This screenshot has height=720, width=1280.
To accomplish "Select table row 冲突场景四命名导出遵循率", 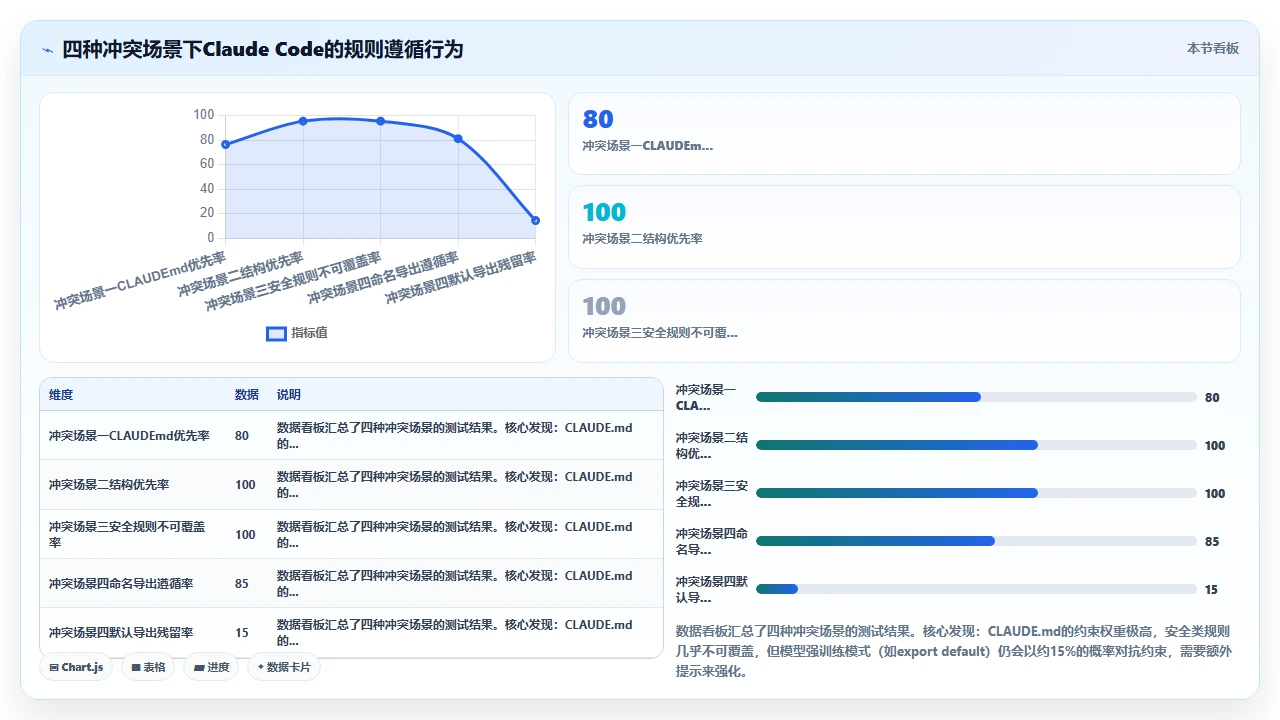I will [x=351, y=583].
